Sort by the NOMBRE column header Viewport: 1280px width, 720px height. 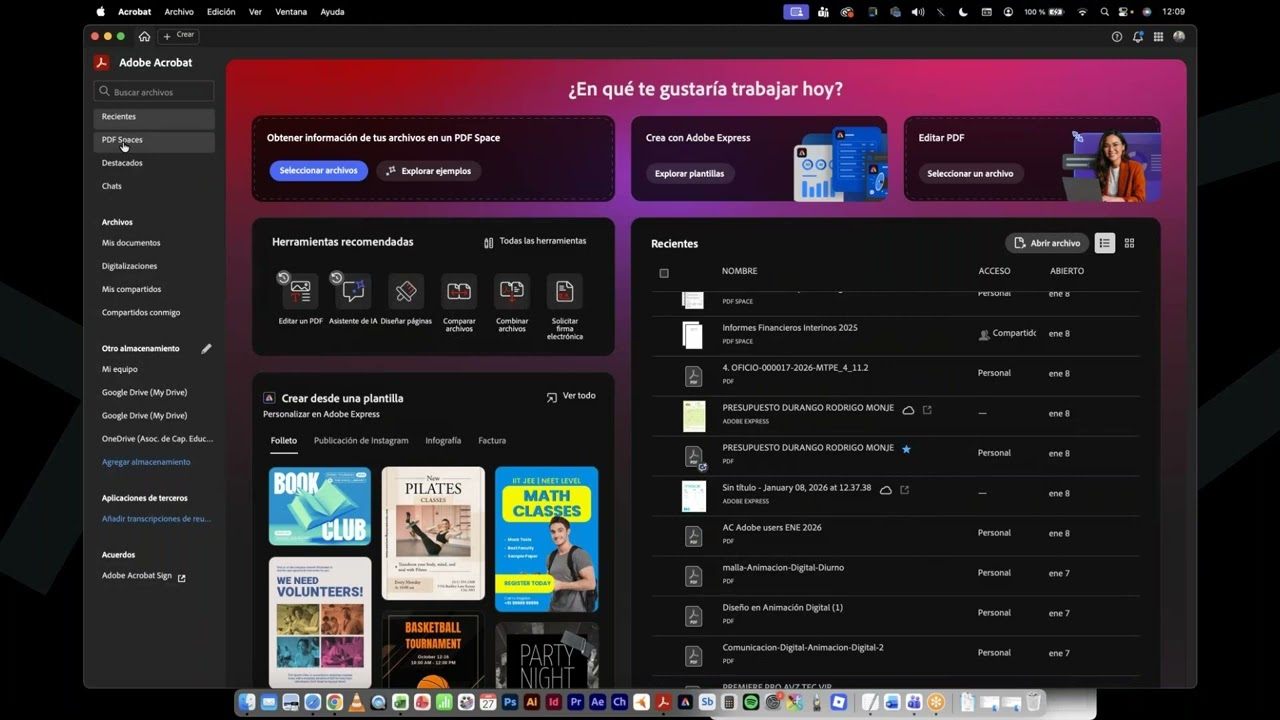click(x=740, y=271)
